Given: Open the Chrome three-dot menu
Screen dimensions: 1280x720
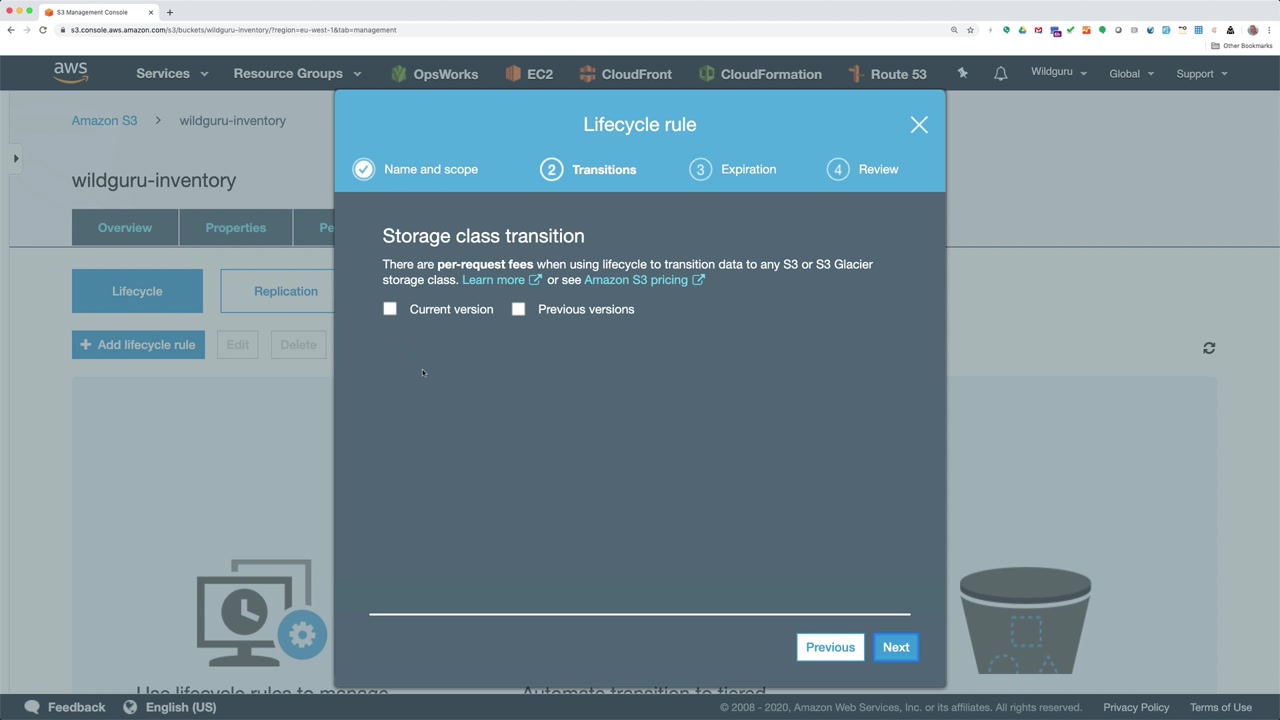Looking at the screenshot, I should pyautogui.click(x=1269, y=30).
